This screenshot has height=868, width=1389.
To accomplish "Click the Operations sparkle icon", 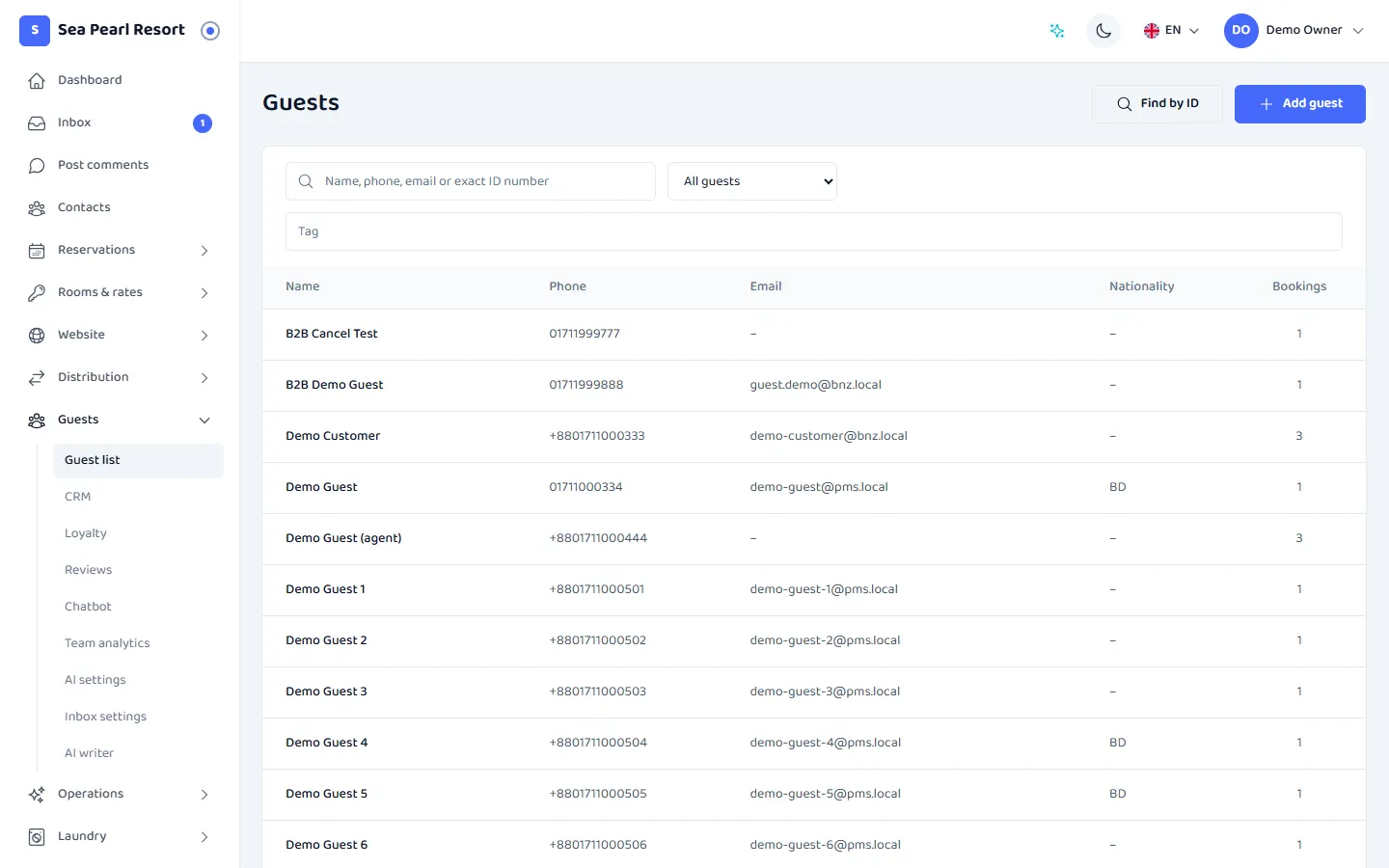I will point(37,795).
